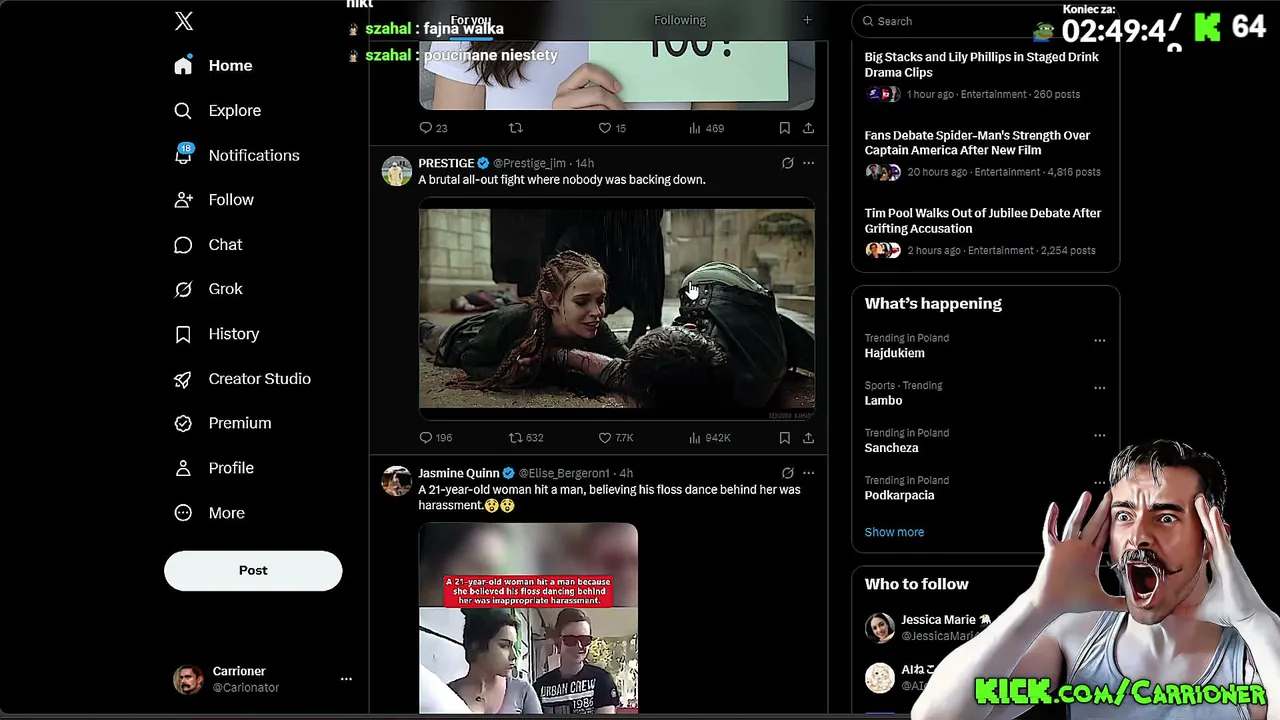This screenshot has height=720, width=1280.
Task: Click Show more under What's happening
Action: click(894, 532)
